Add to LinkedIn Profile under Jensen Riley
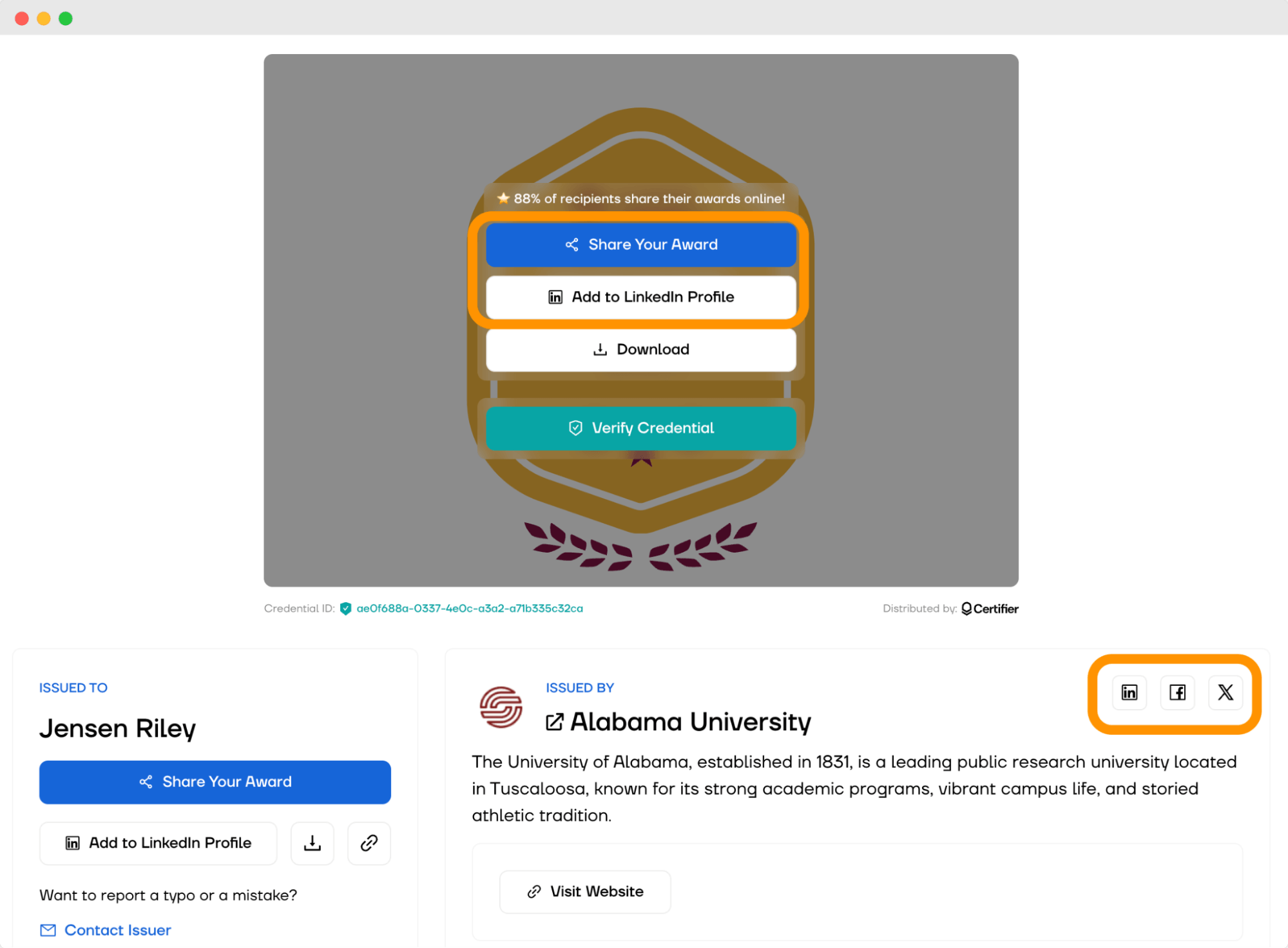1288x948 pixels. 159,843
